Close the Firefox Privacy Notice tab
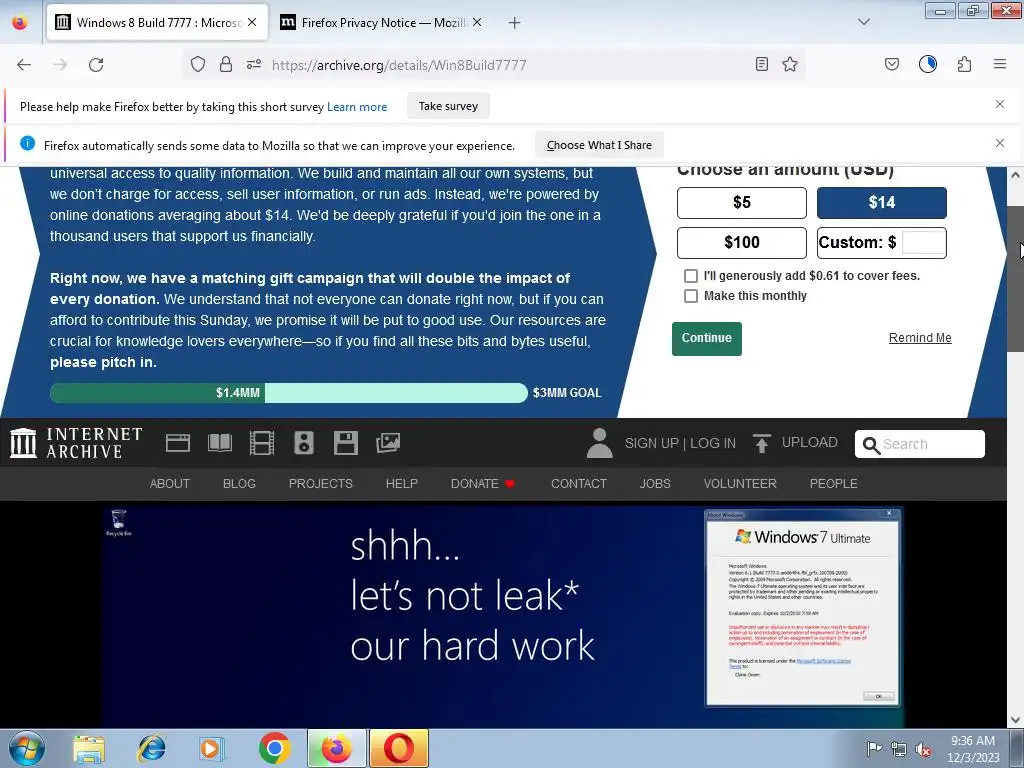Image resolution: width=1024 pixels, height=768 pixels. (x=477, y=22)
